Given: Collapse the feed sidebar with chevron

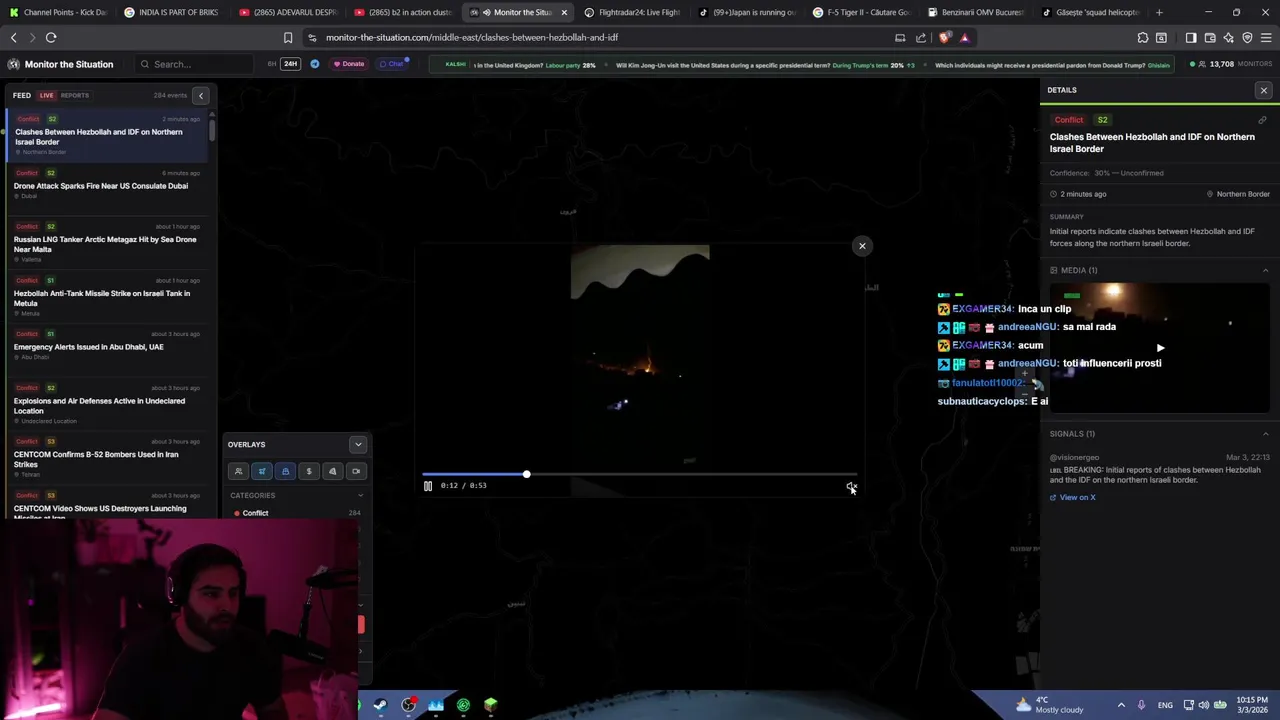Looking at the screenshot, I should [x=201, y=95].
